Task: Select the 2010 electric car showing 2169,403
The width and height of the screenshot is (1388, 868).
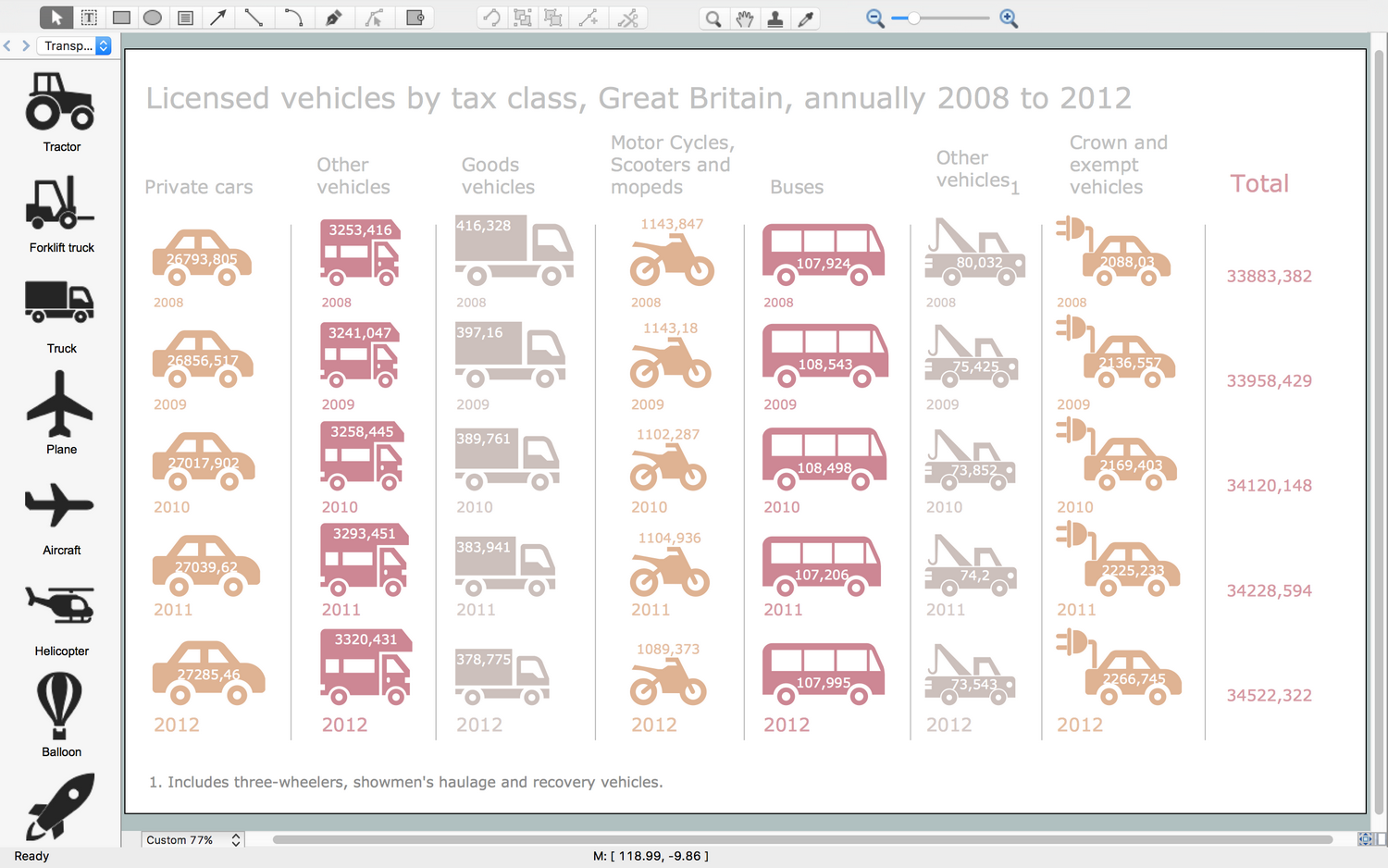Action: (1117, 454)
